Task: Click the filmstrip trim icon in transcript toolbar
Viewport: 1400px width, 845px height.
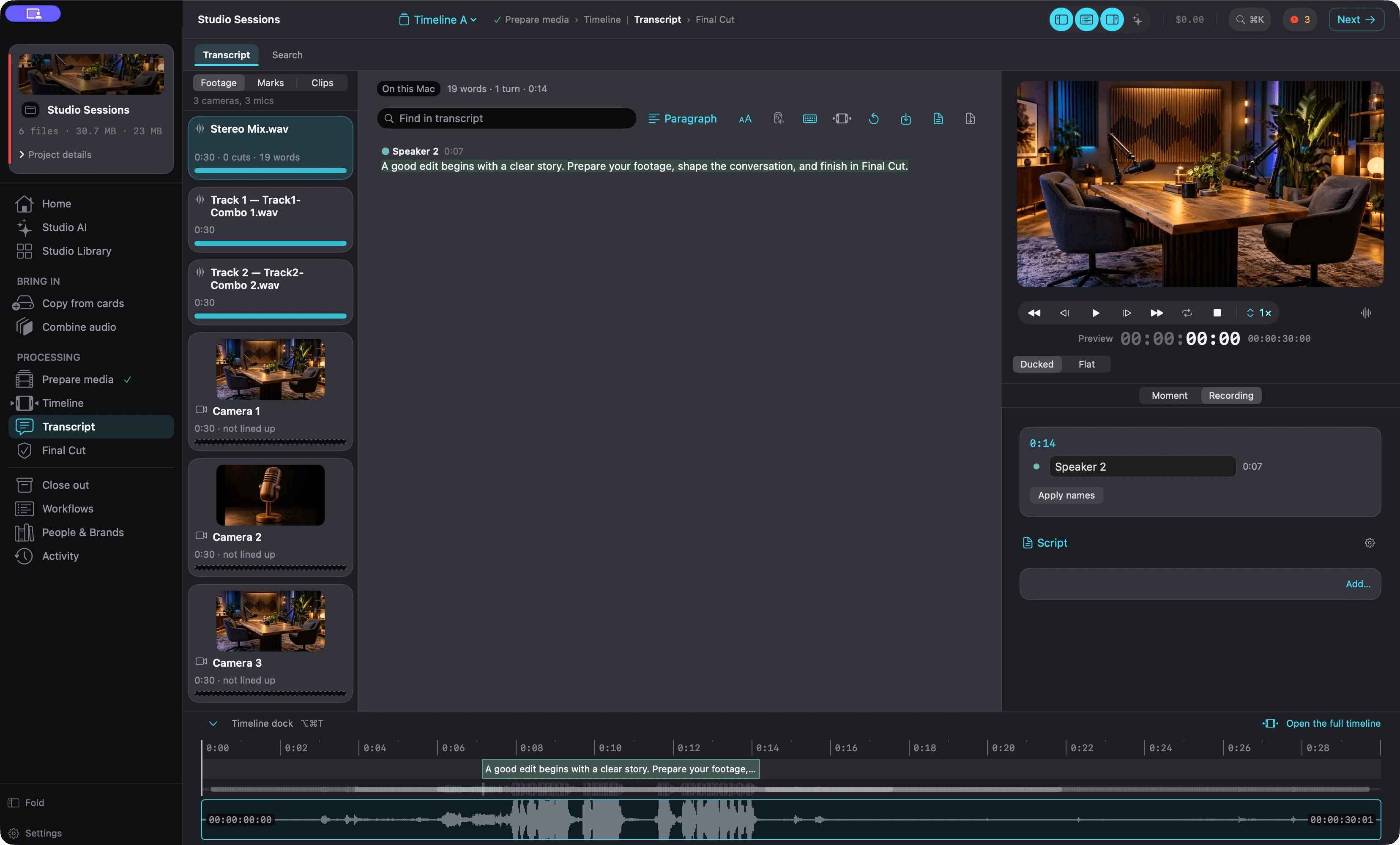Action: pos(842,119)
